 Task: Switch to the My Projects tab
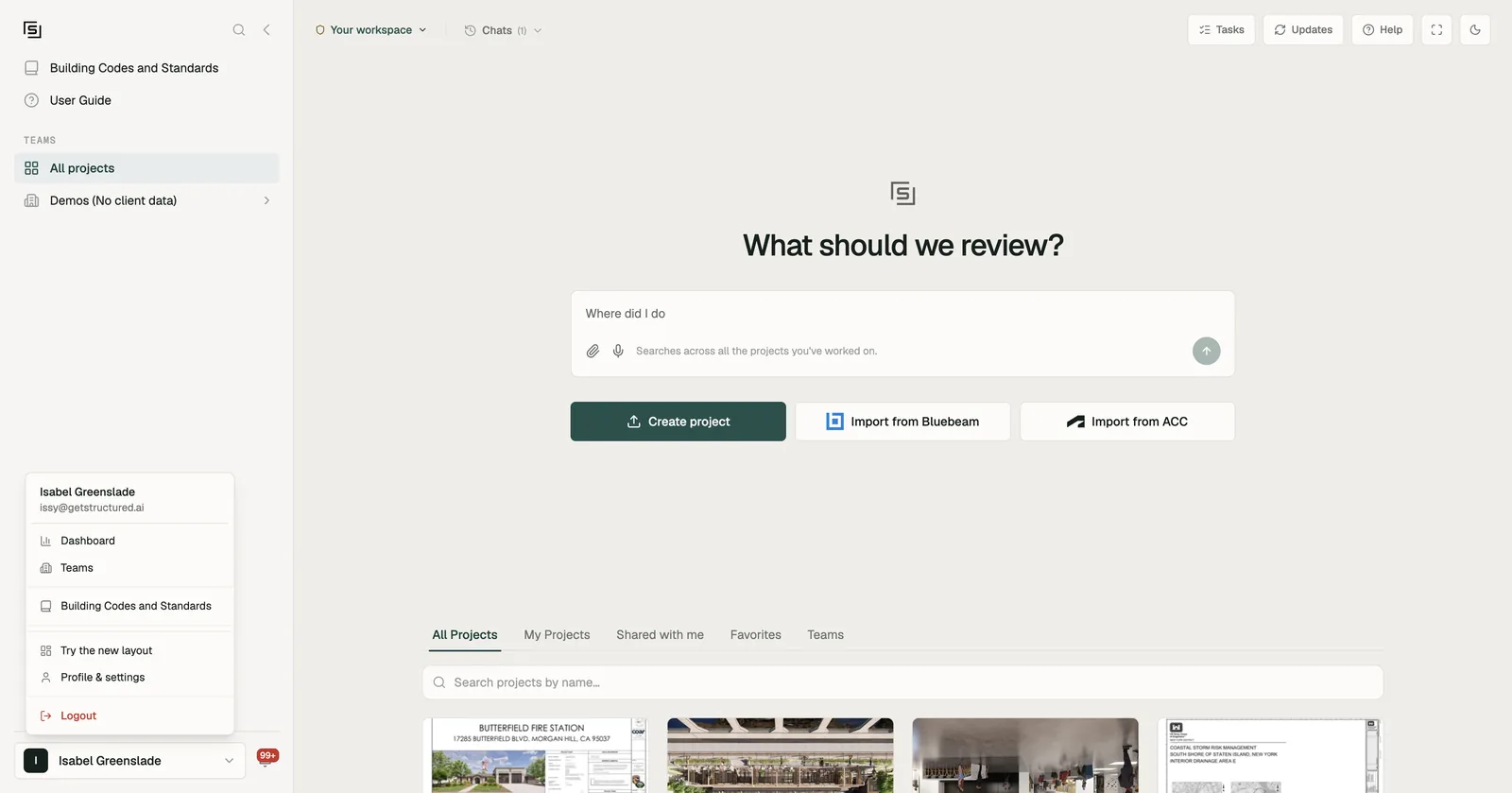(557, 635)
